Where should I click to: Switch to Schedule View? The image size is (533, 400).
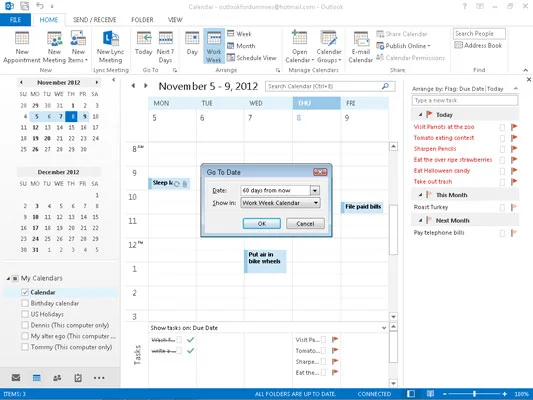[x=252, y=57]
